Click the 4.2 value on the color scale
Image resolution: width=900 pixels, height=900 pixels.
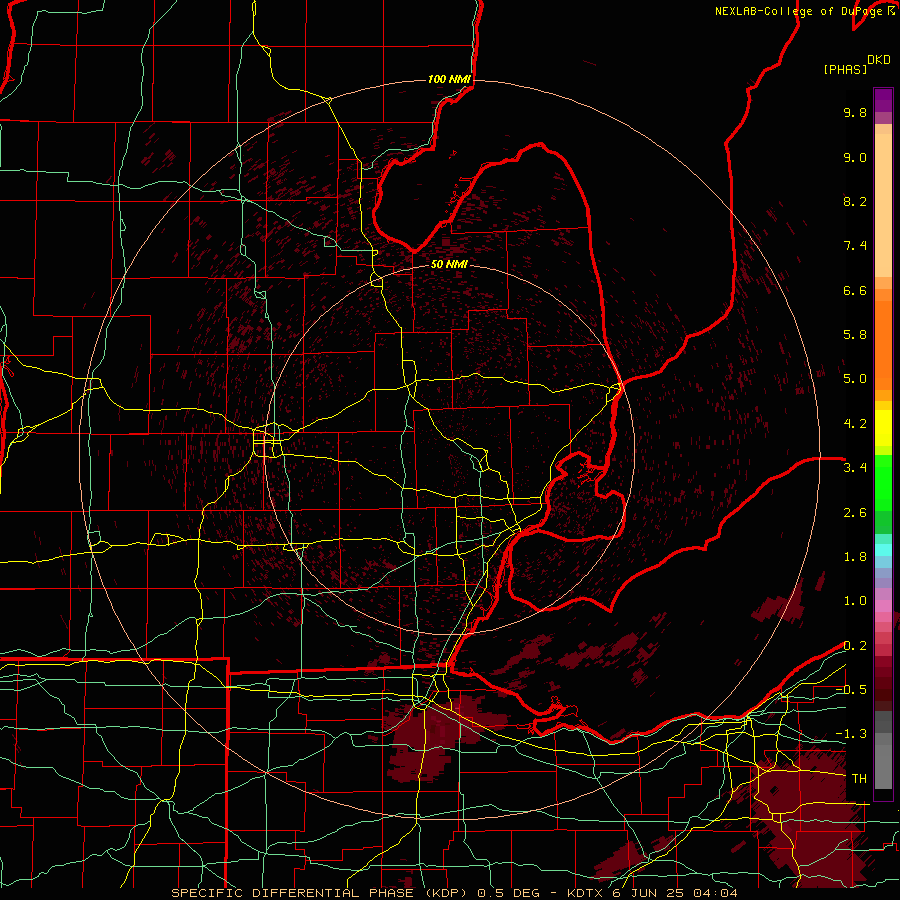tap(855, 424)
